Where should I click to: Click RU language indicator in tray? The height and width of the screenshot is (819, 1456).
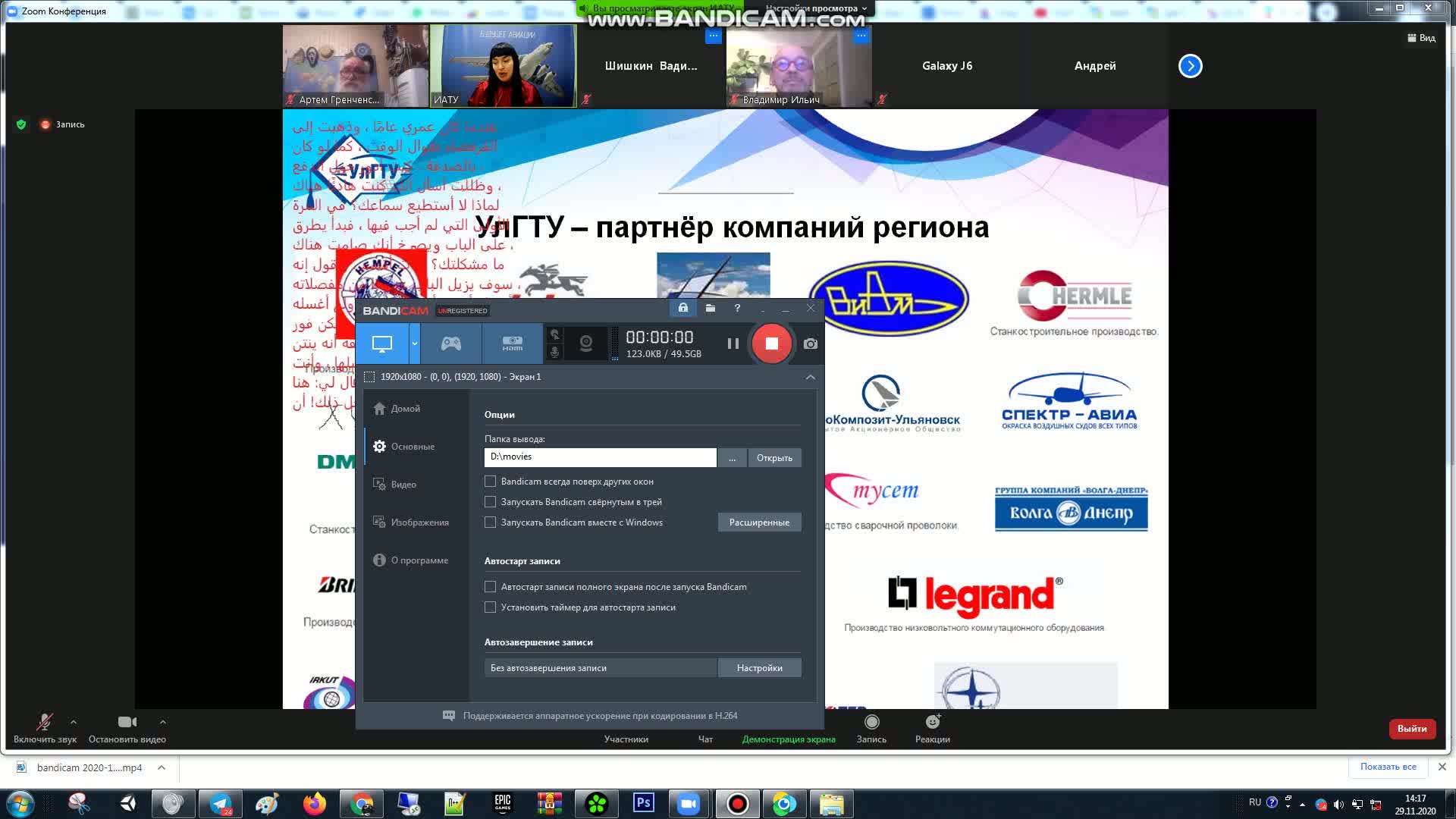click(x=1255, y=802)
